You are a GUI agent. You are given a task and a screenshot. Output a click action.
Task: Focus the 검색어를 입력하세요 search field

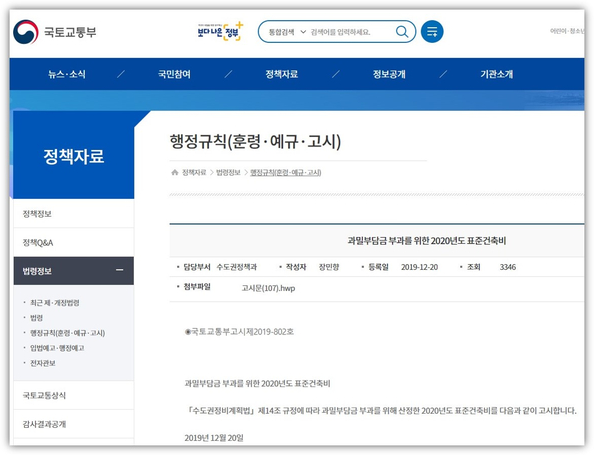coord(340,32)
